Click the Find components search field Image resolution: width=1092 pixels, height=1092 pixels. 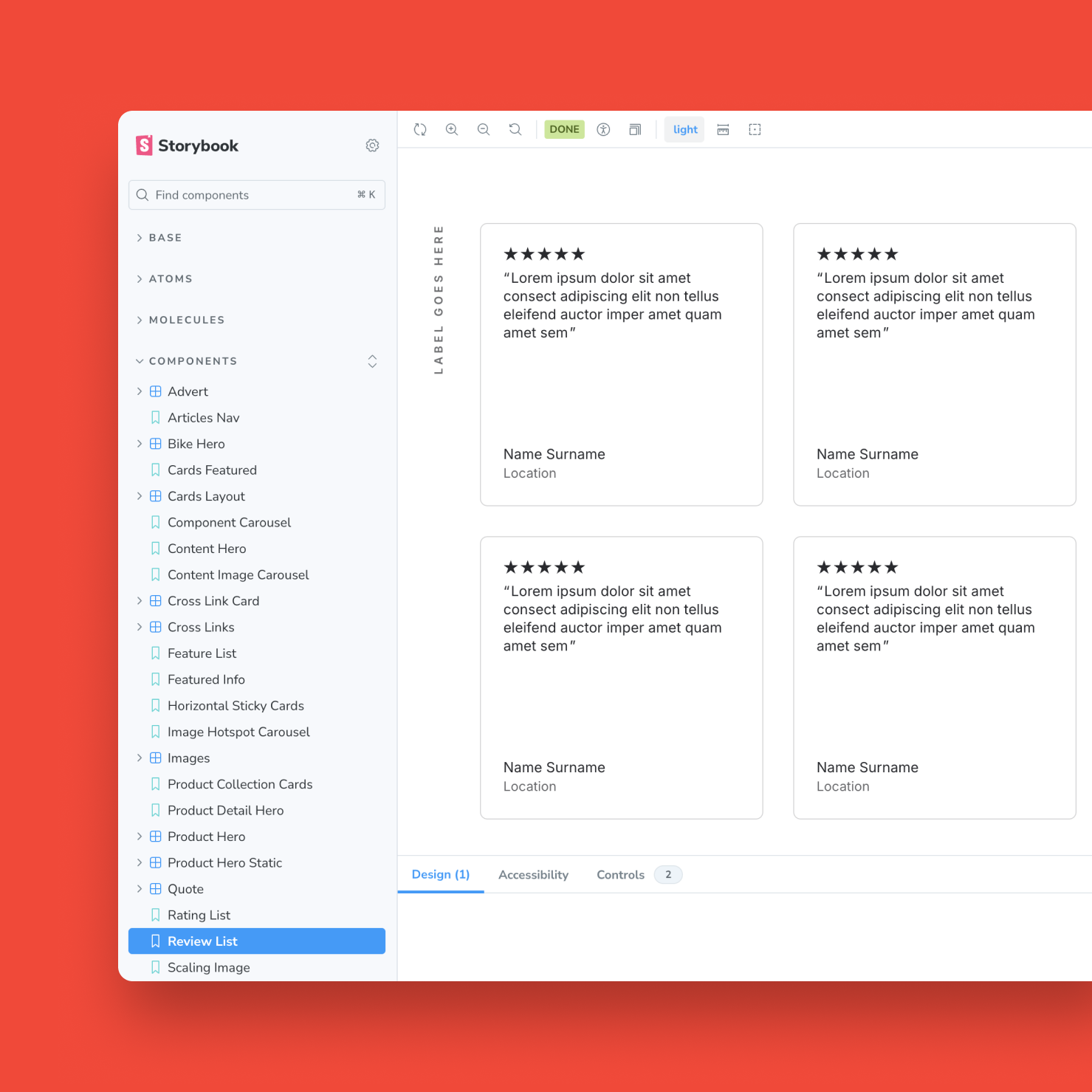256,194
